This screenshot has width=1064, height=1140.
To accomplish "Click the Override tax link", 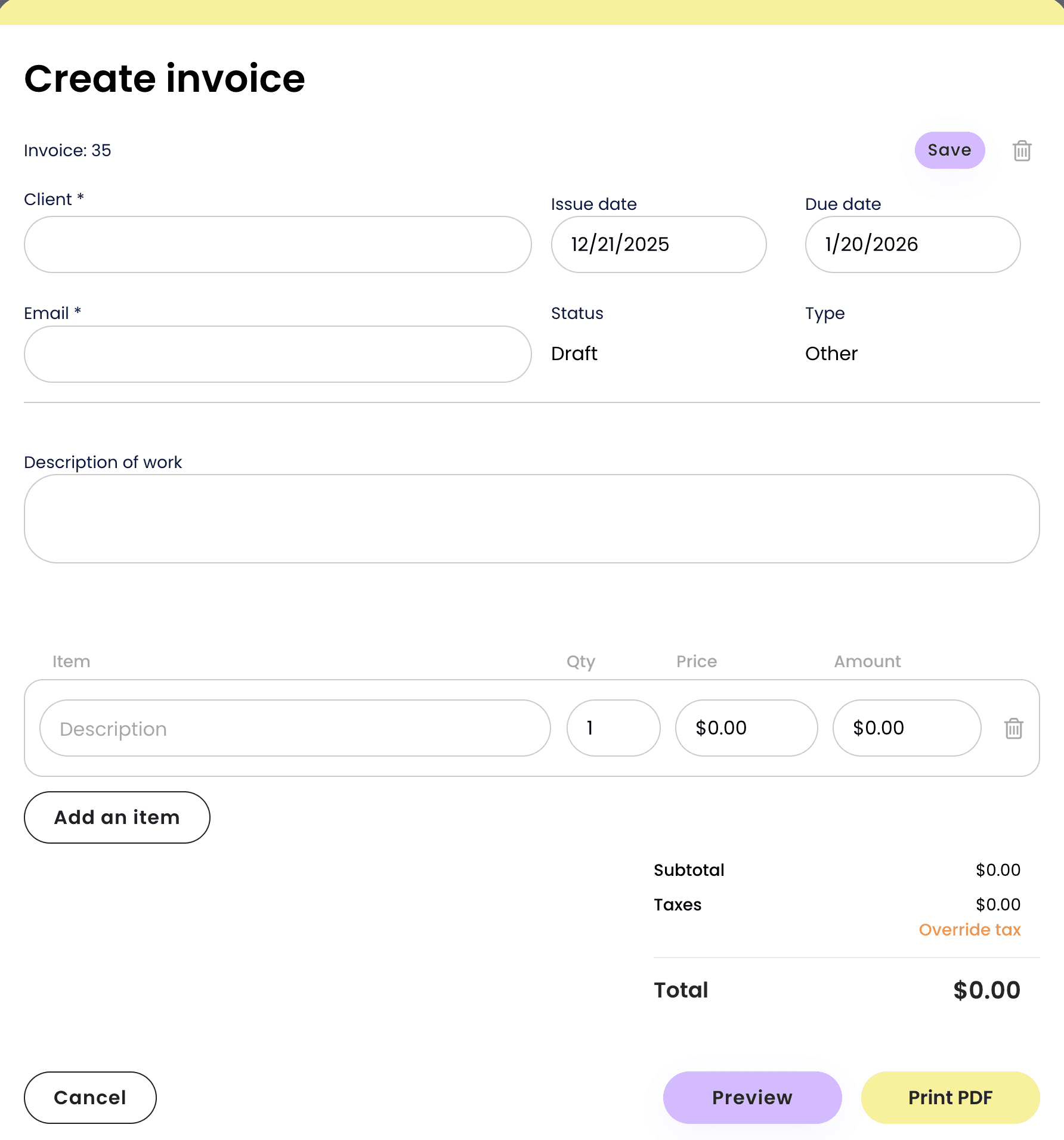I will tap(970, 930).
